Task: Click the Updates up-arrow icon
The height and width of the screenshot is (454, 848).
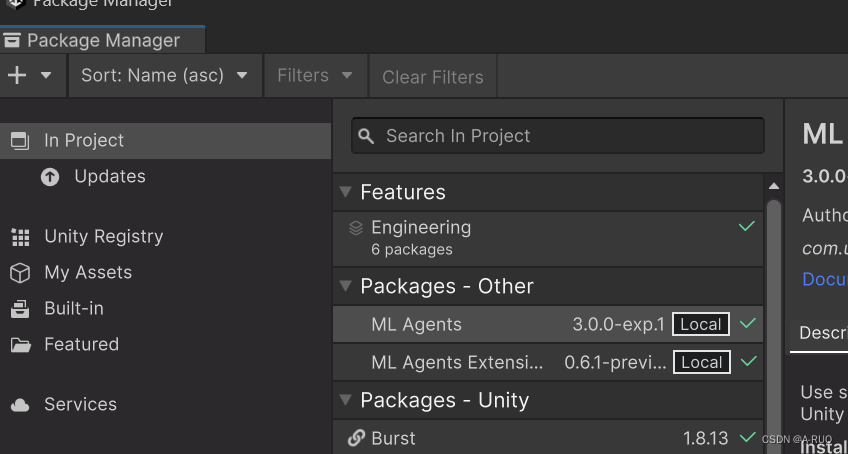Action: tap(50, 176)
